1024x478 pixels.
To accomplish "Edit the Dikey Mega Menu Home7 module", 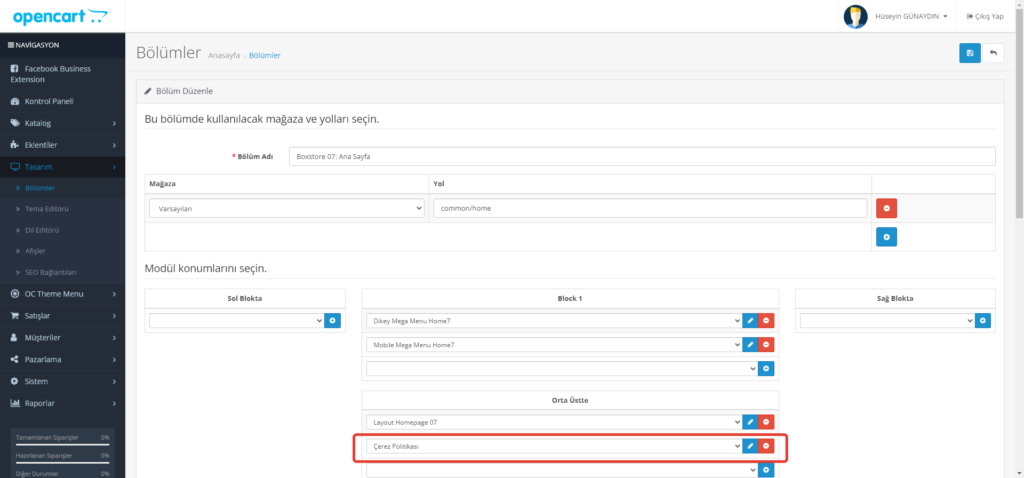I will 750,320.
